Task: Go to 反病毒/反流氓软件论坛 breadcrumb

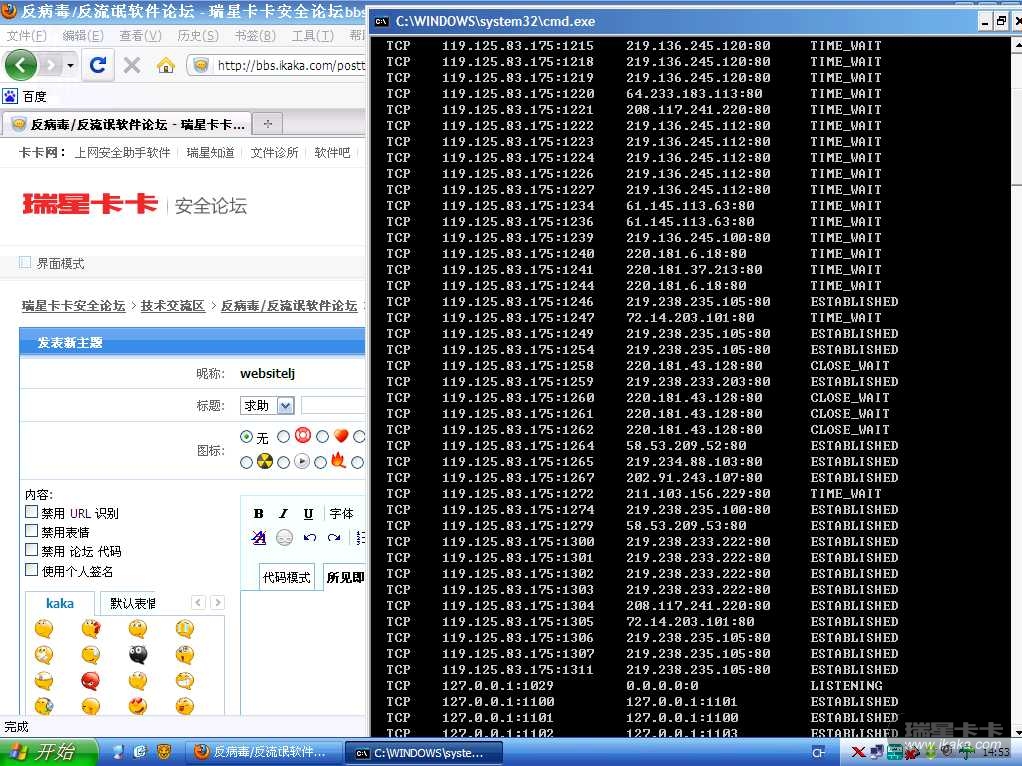Action: click(x=289, y=306)
